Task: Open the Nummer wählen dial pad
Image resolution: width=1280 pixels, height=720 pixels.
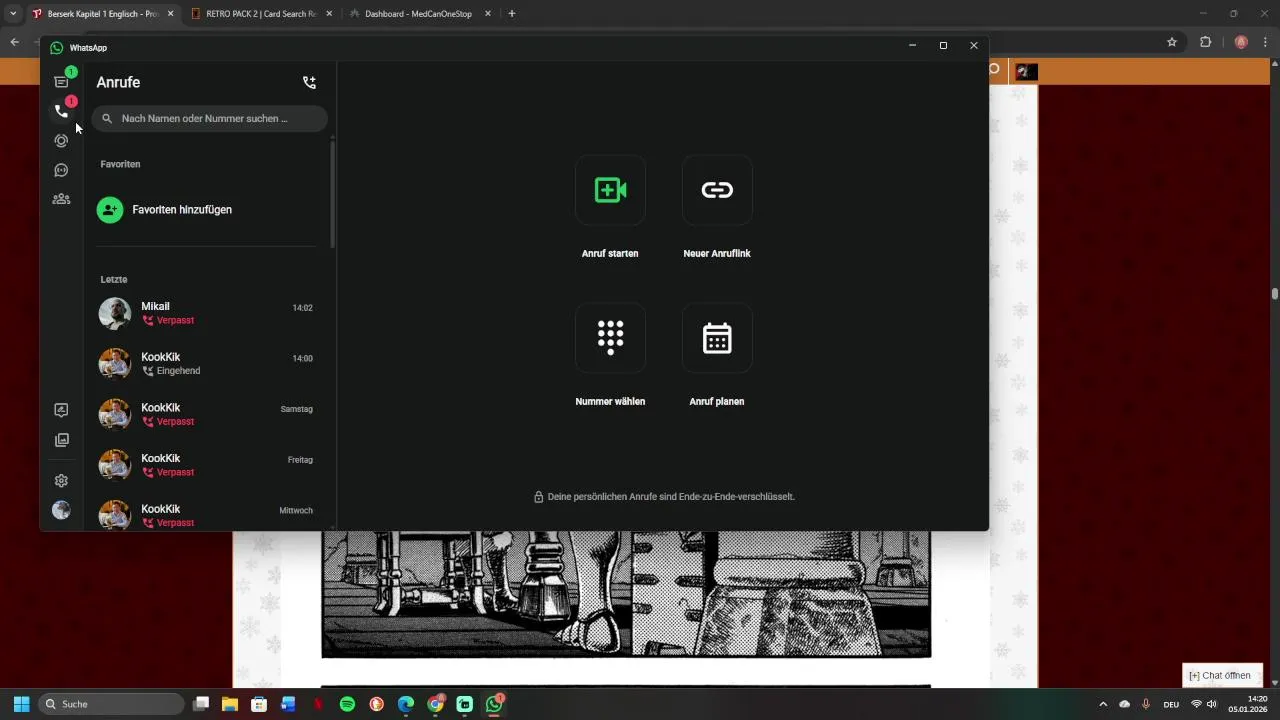Action: (x=610, y=338)
